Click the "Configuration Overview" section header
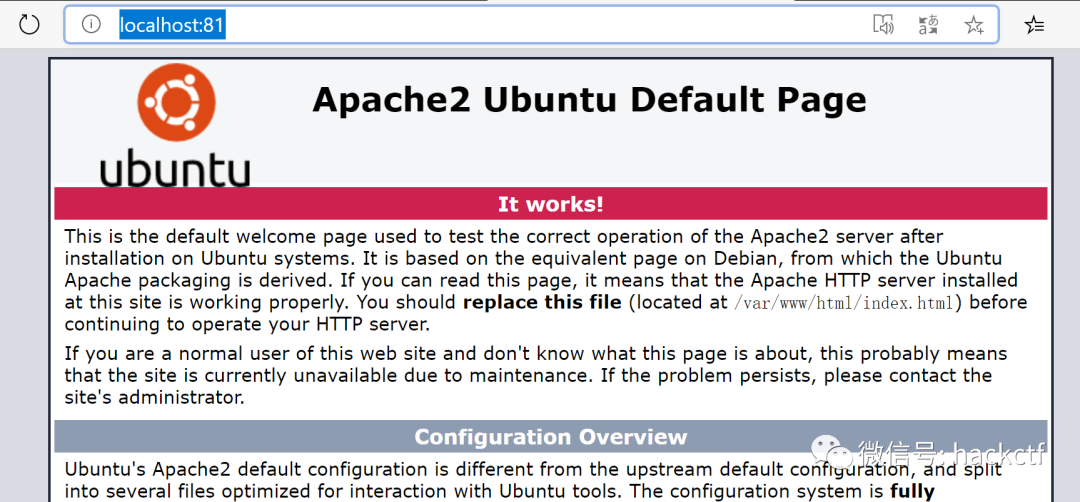The height and width of the screenshot is (502, 1080). 551,437
